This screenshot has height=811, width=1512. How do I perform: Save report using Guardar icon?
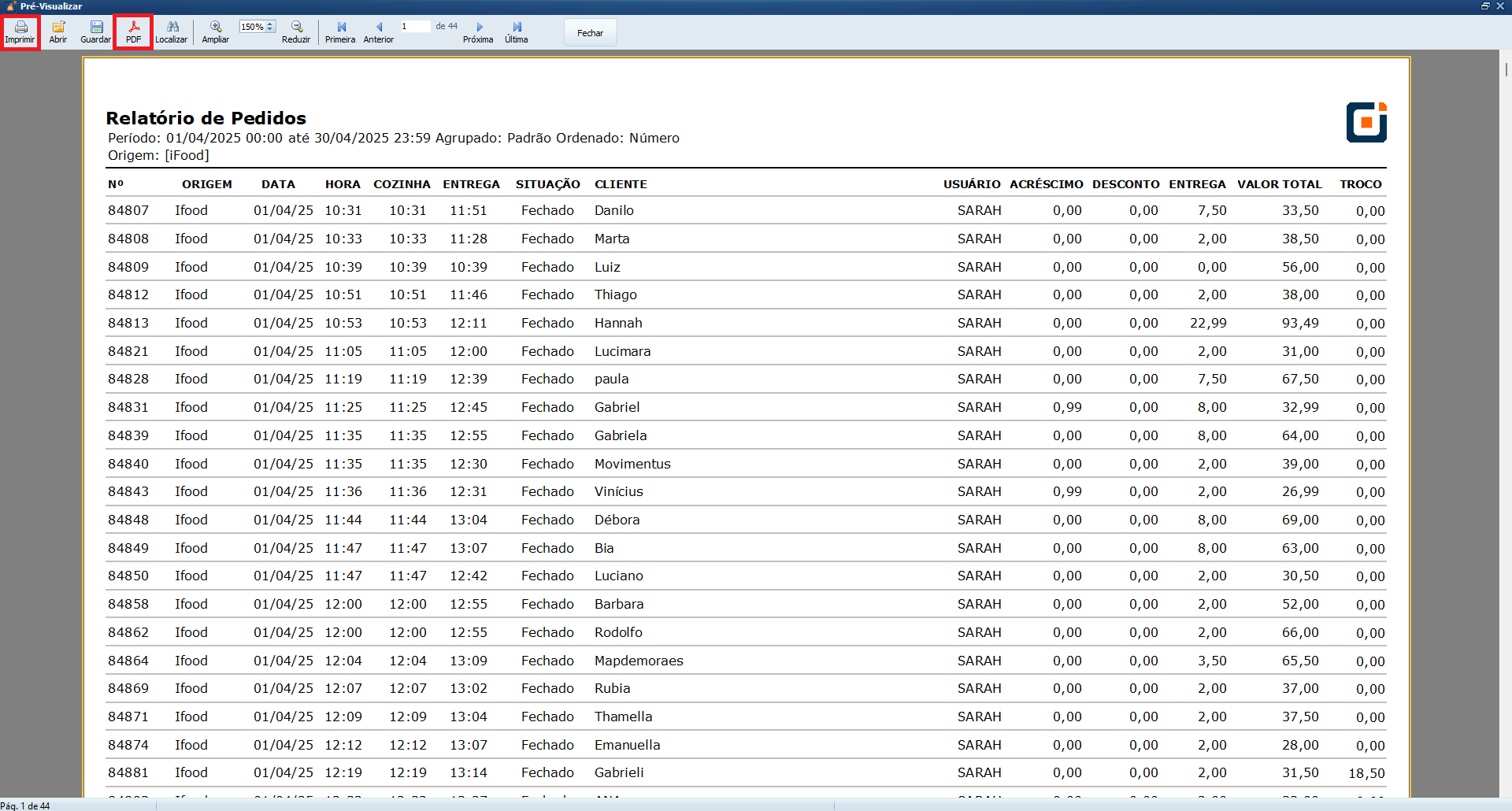(95, 31)
